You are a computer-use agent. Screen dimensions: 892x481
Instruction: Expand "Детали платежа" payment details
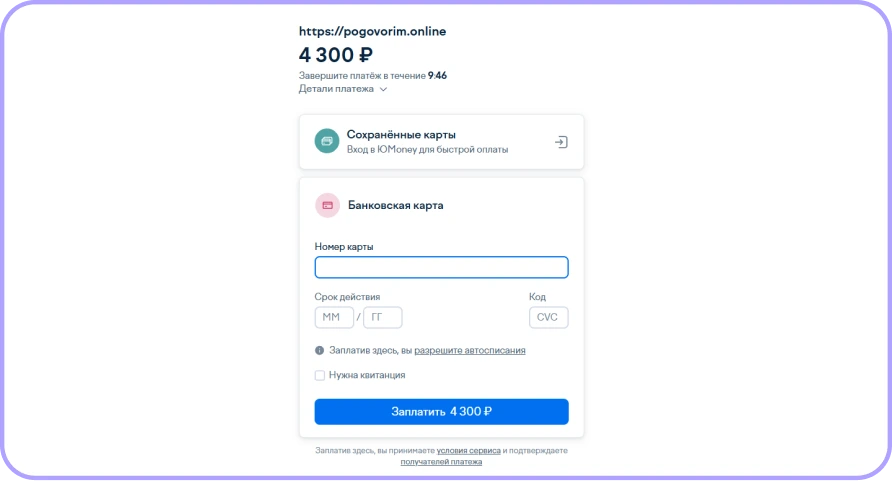pyautogui.click(x=336, y=89)
